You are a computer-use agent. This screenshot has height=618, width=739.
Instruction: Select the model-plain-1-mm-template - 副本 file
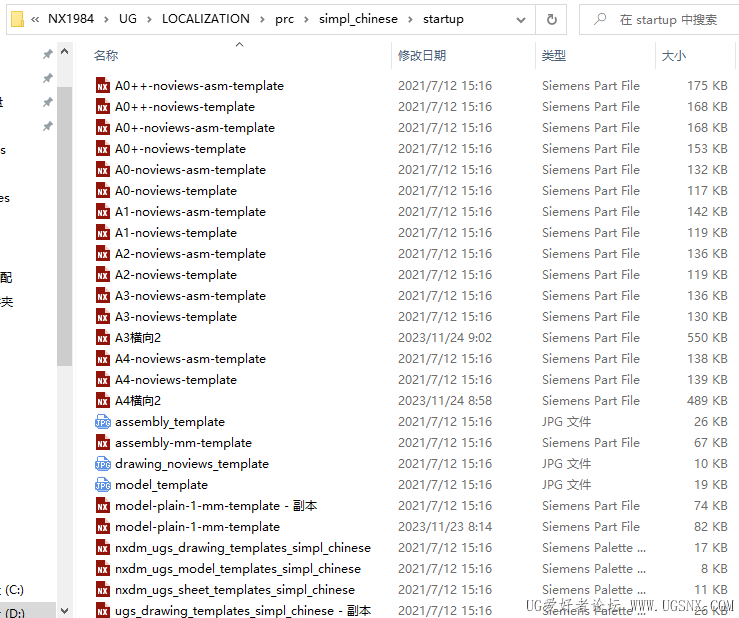[216, 506]
